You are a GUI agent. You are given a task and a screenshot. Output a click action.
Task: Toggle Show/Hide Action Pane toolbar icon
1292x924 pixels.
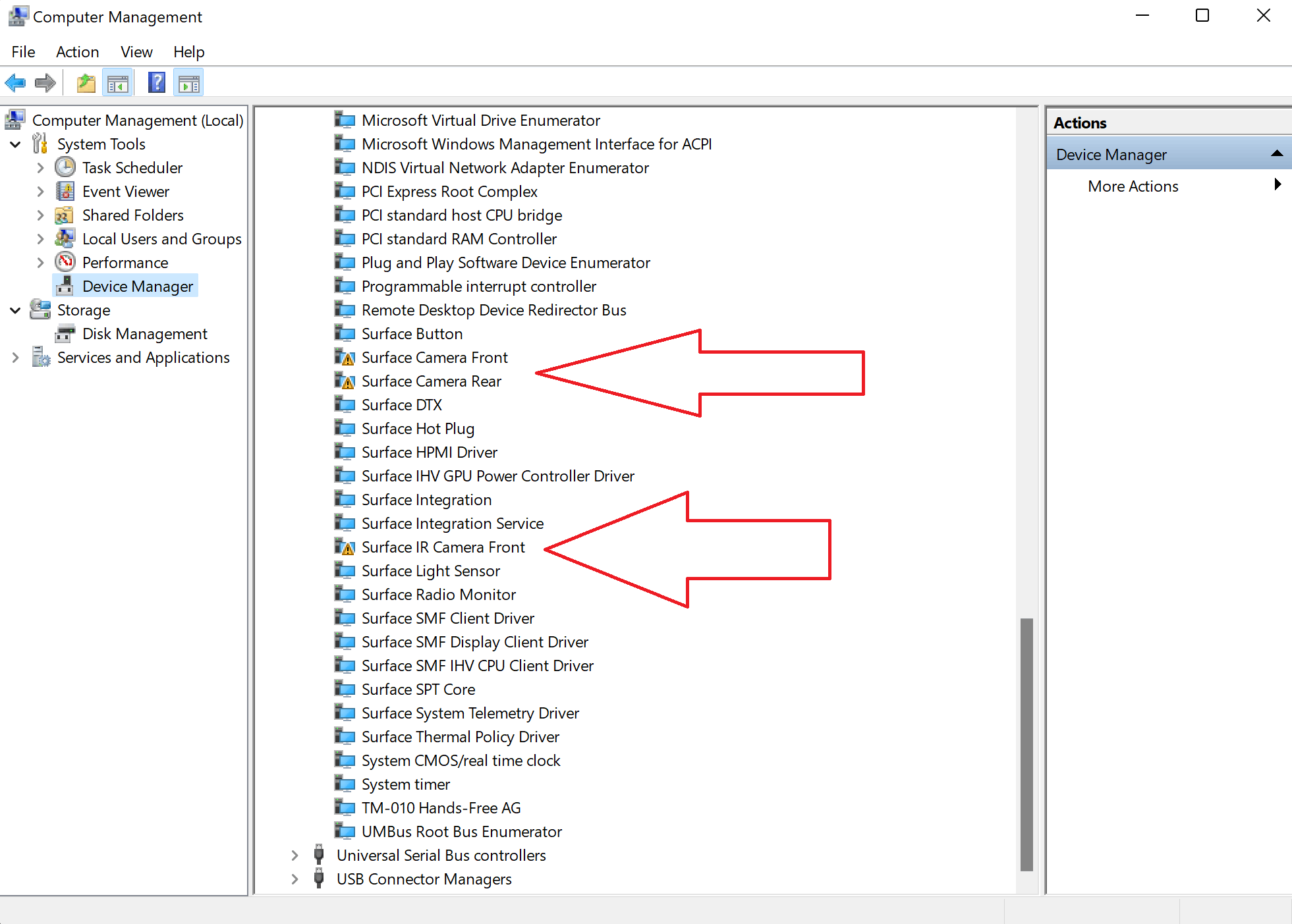tap(189, 83)
